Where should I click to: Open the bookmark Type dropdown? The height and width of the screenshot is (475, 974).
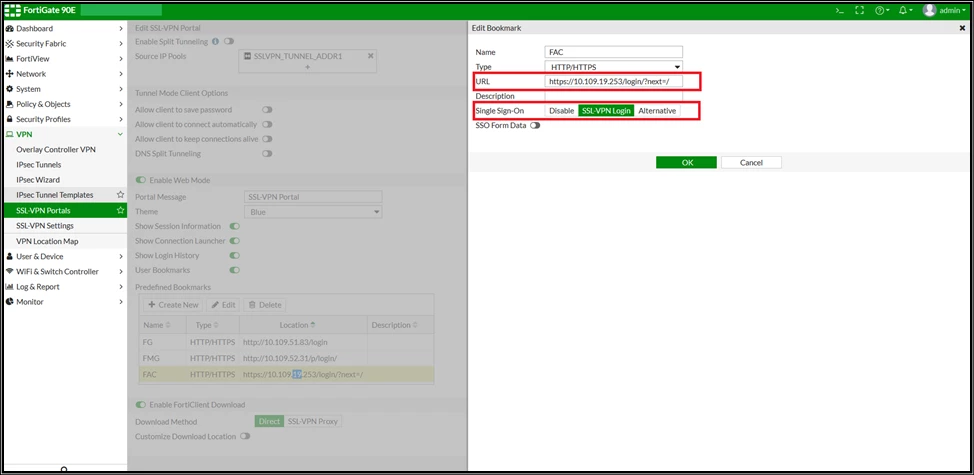click(614, 66)
